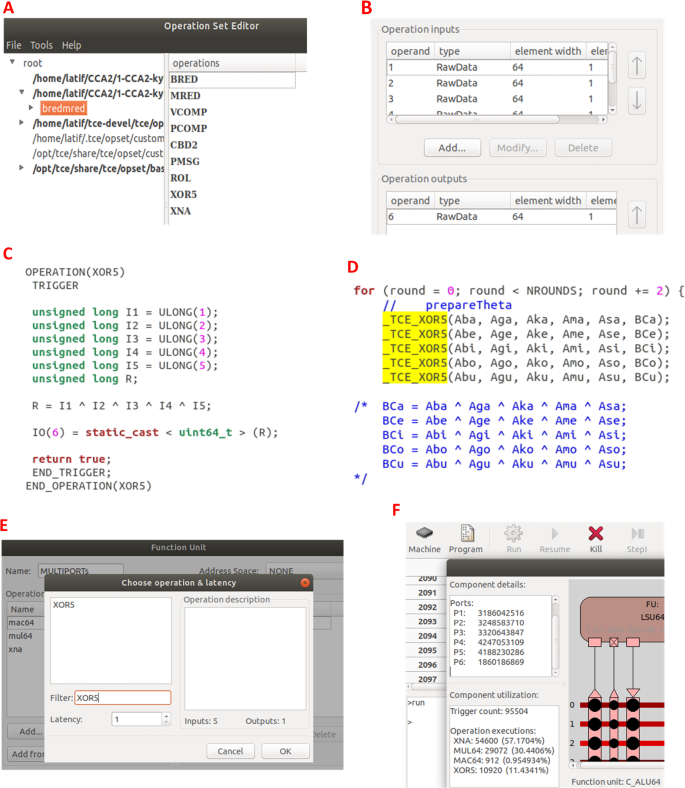Viewport: 685px width, 788px height.
Task: Click the P1: 3186042516 port entry
Action: (488, 613)
